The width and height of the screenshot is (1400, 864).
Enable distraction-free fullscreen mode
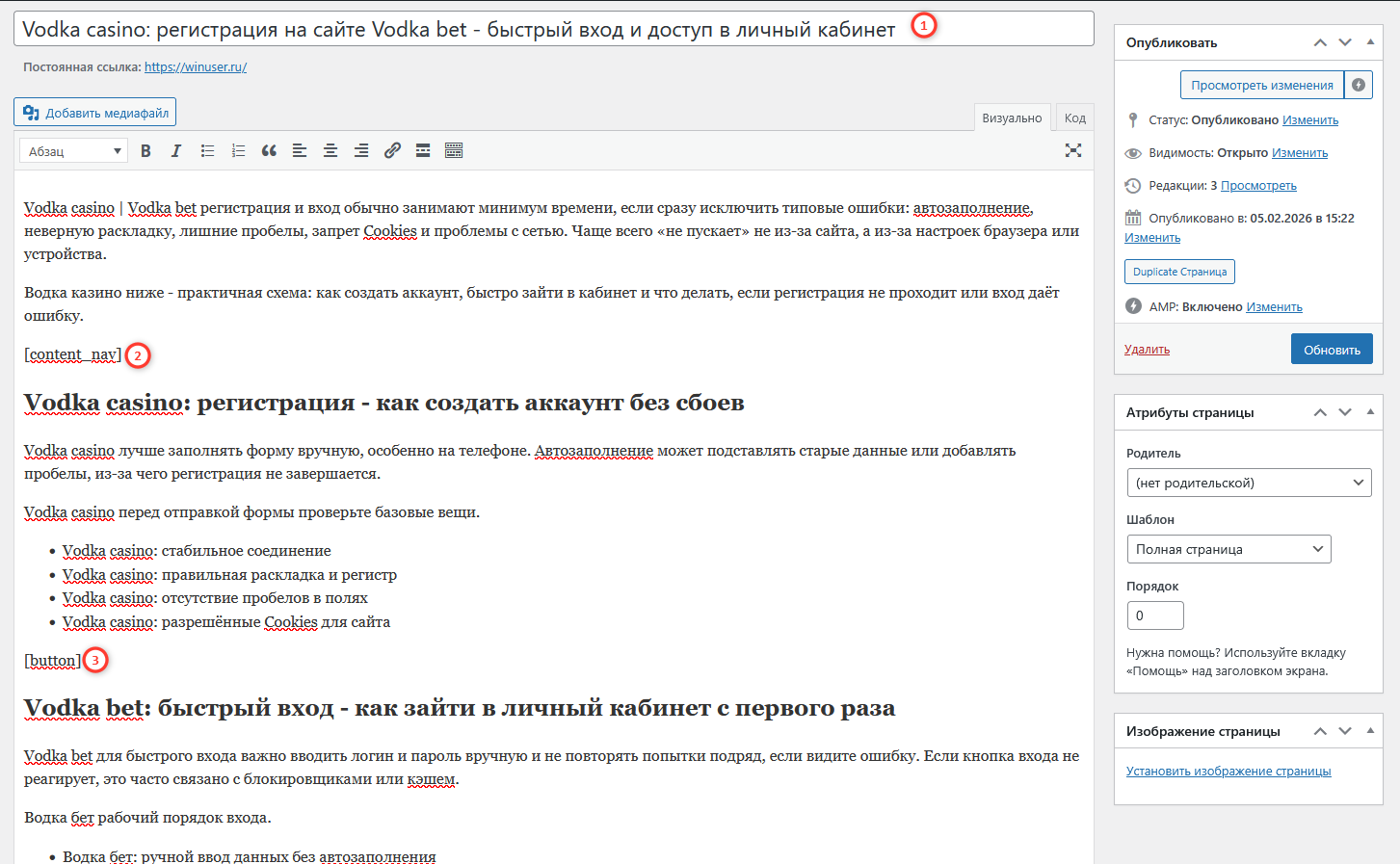1072,150
